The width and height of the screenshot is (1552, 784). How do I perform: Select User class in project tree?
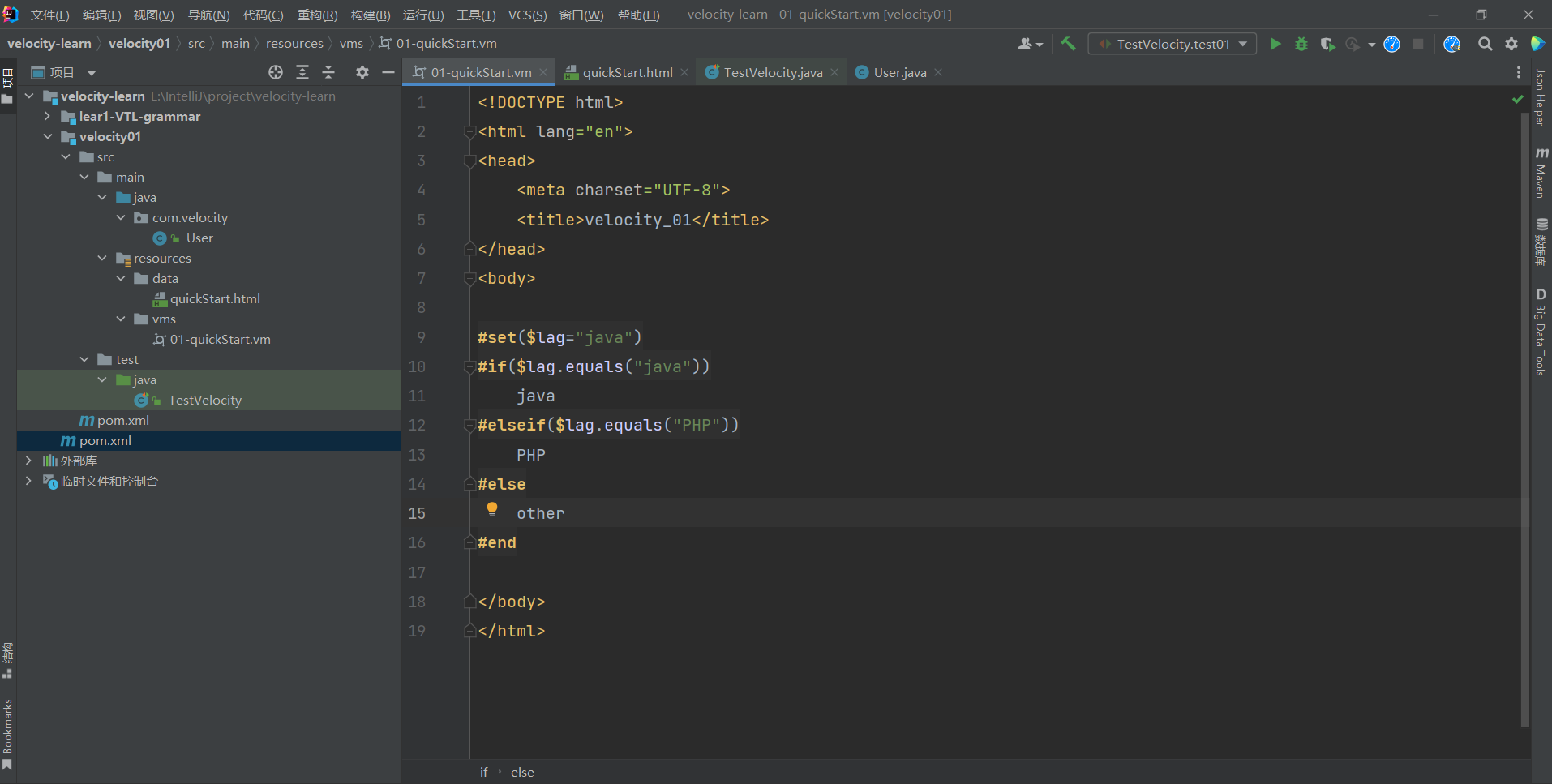click(199, 238)
